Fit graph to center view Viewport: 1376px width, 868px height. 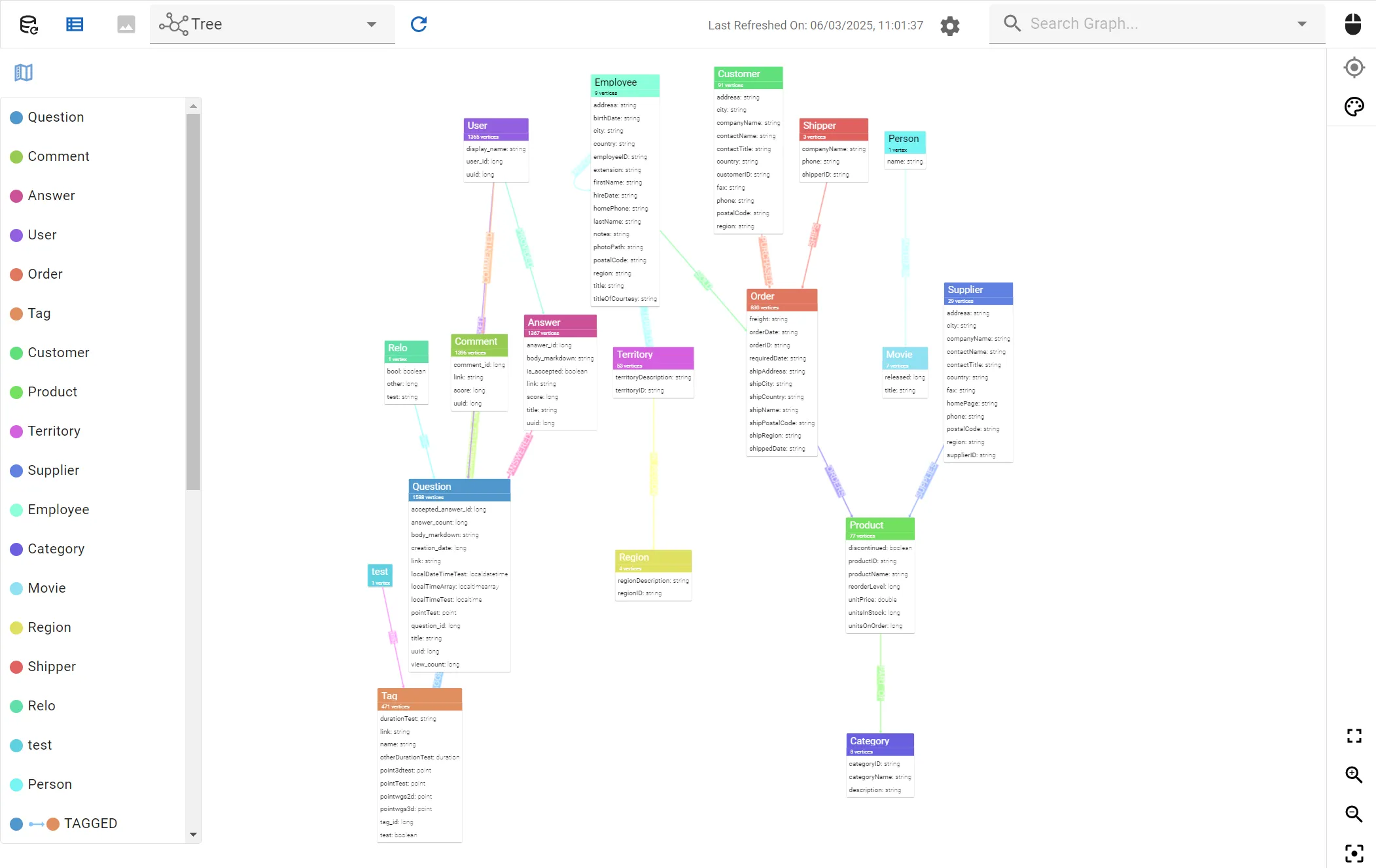pos(1354,853)
